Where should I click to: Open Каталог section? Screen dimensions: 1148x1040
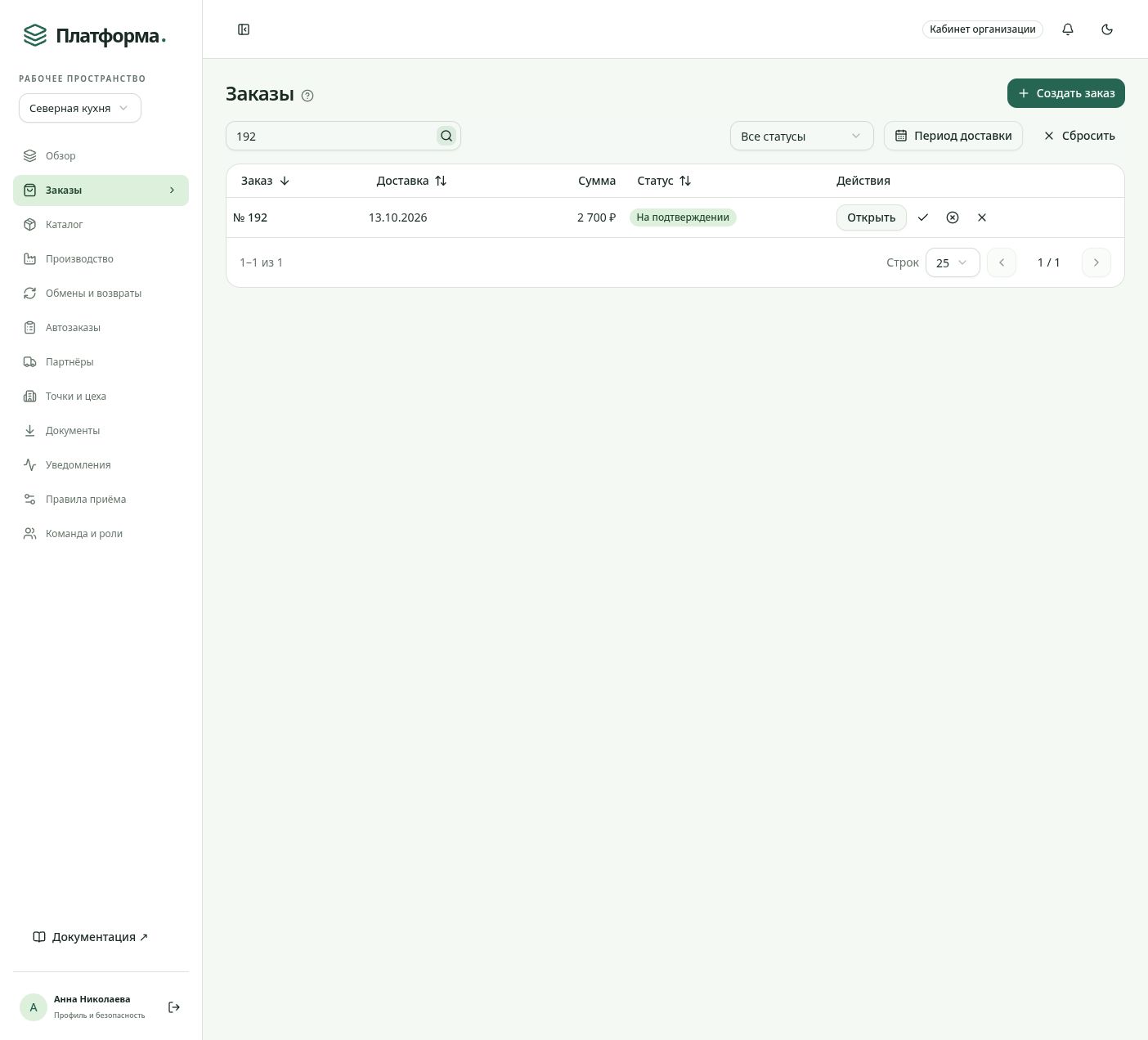tap(101, 225)
